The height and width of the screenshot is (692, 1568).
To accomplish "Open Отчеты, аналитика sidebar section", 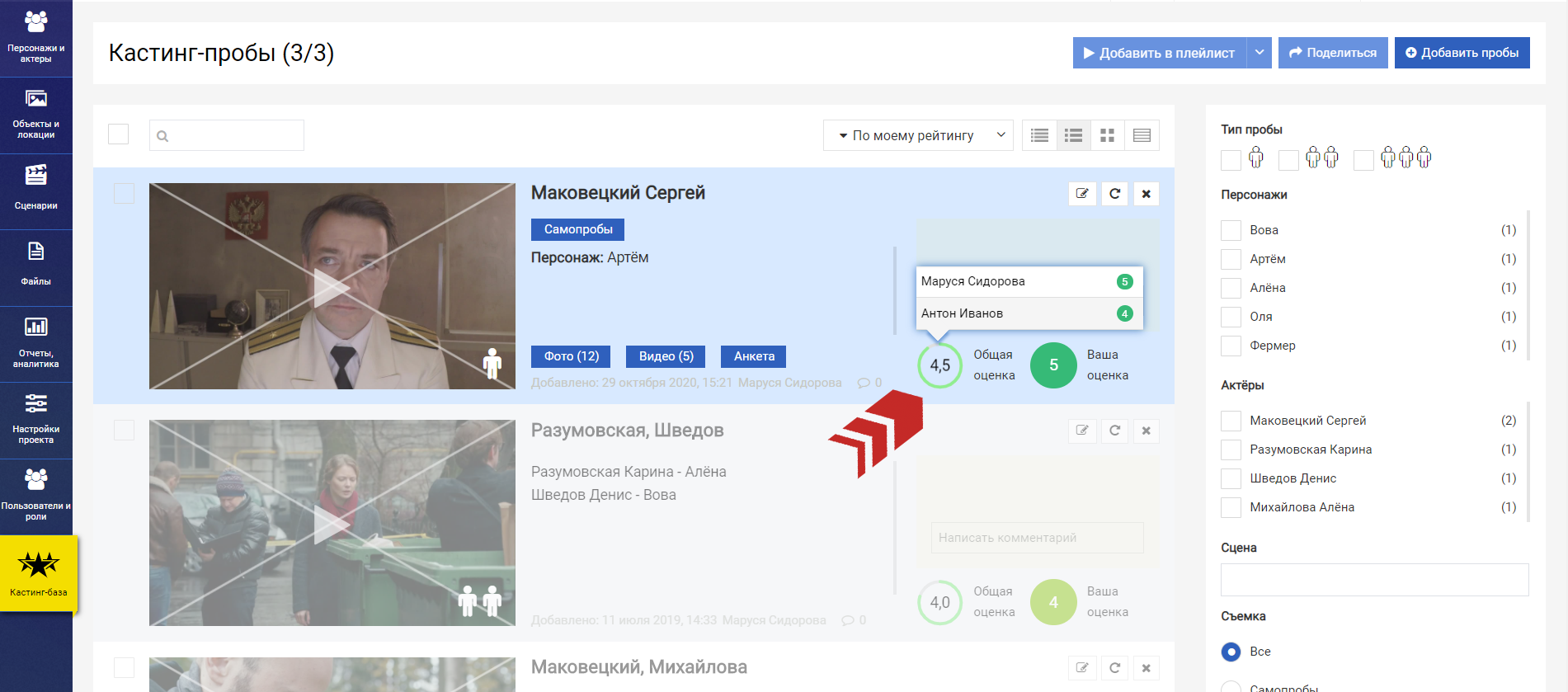I will [x=36, y=344].
